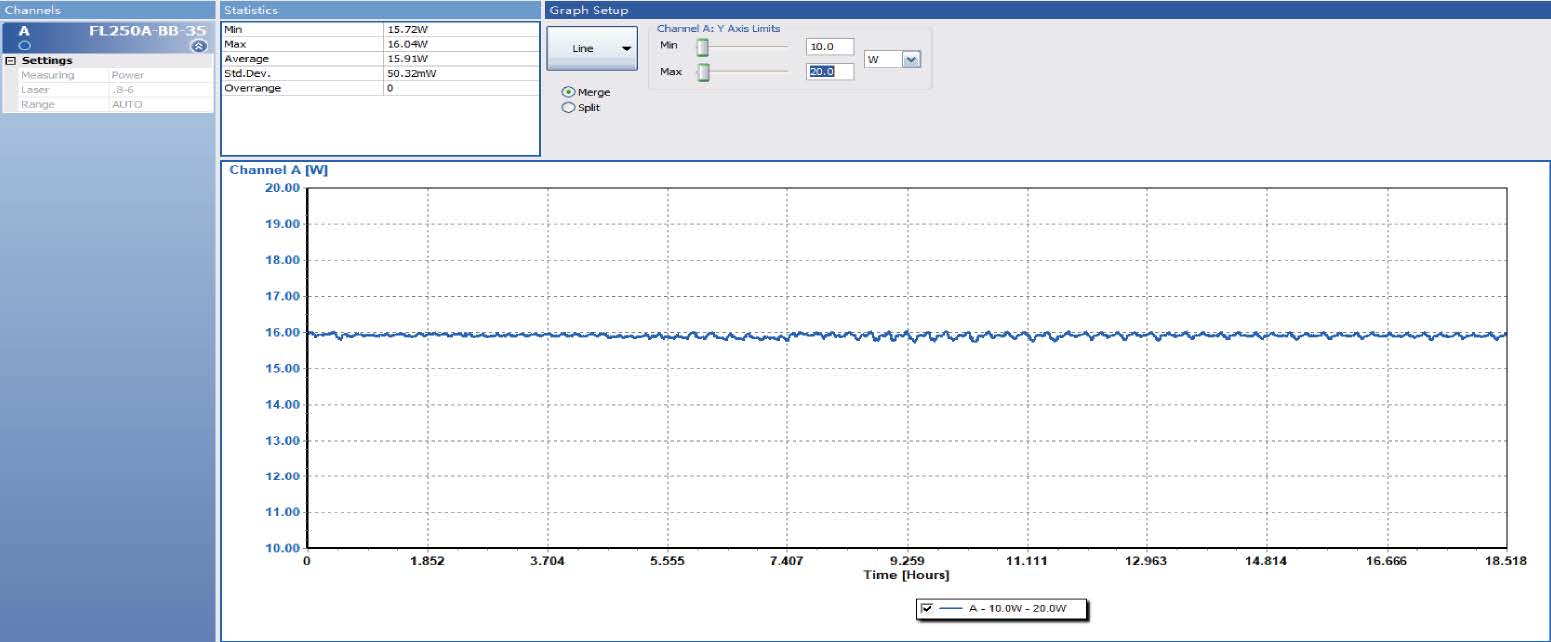
Task: Uncheck channel A in the graph legend
Action: tap(926, 608)
